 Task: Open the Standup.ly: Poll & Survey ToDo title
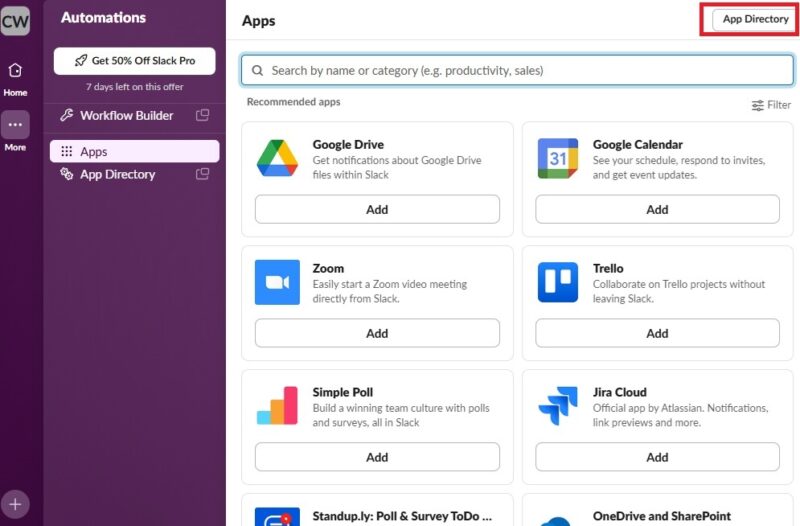point(402,516)
